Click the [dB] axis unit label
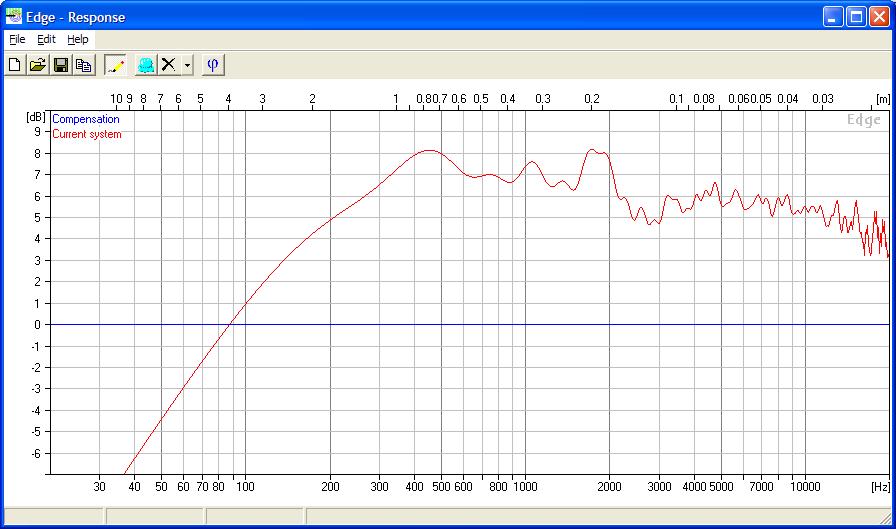The width and height of the screenshot is (896, 529). (x=35, y=117)
